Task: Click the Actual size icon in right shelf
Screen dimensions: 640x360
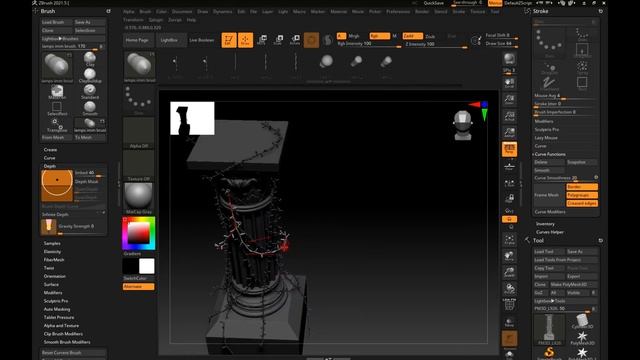Action: pos(509,116)
